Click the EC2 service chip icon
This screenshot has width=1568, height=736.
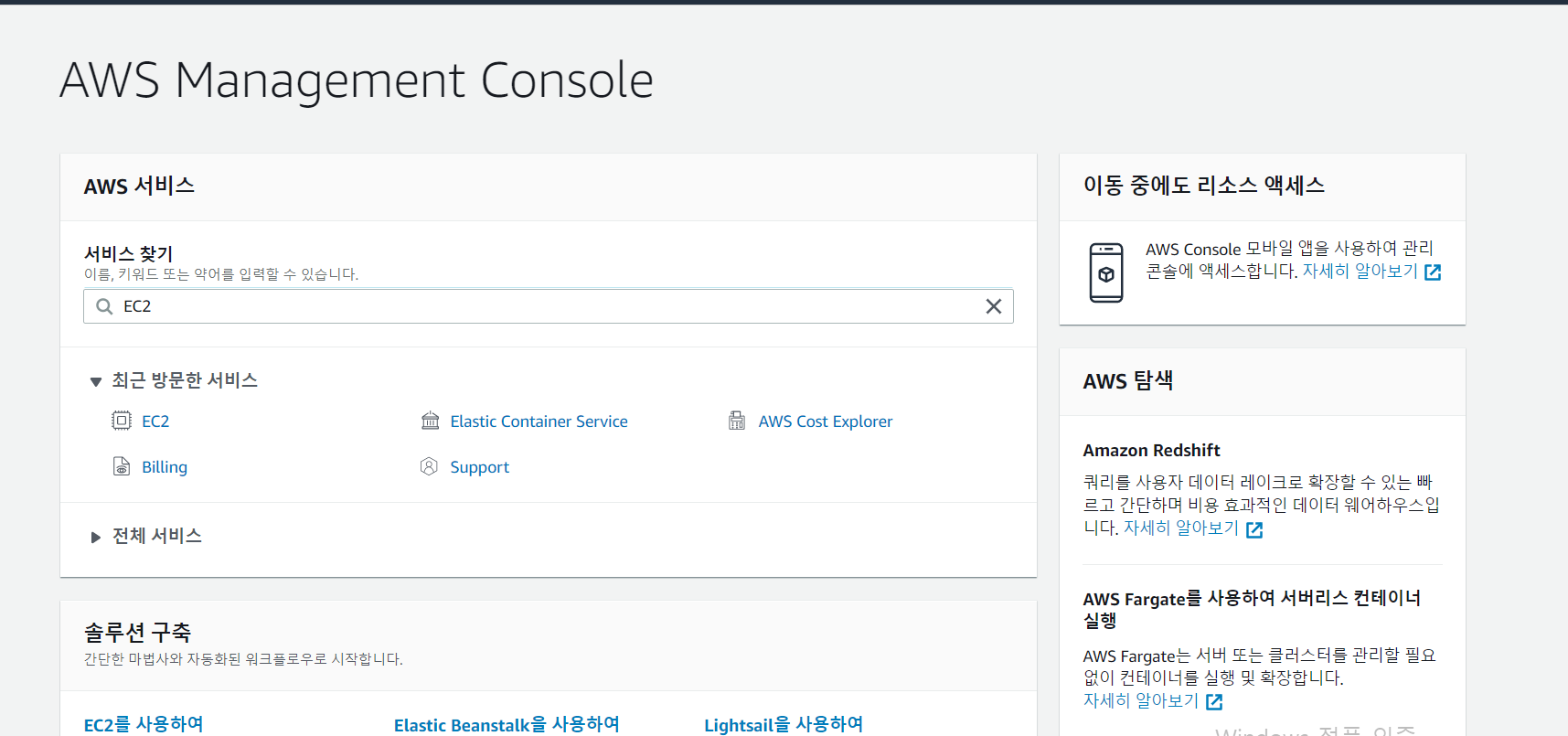[x=122, y=421]
